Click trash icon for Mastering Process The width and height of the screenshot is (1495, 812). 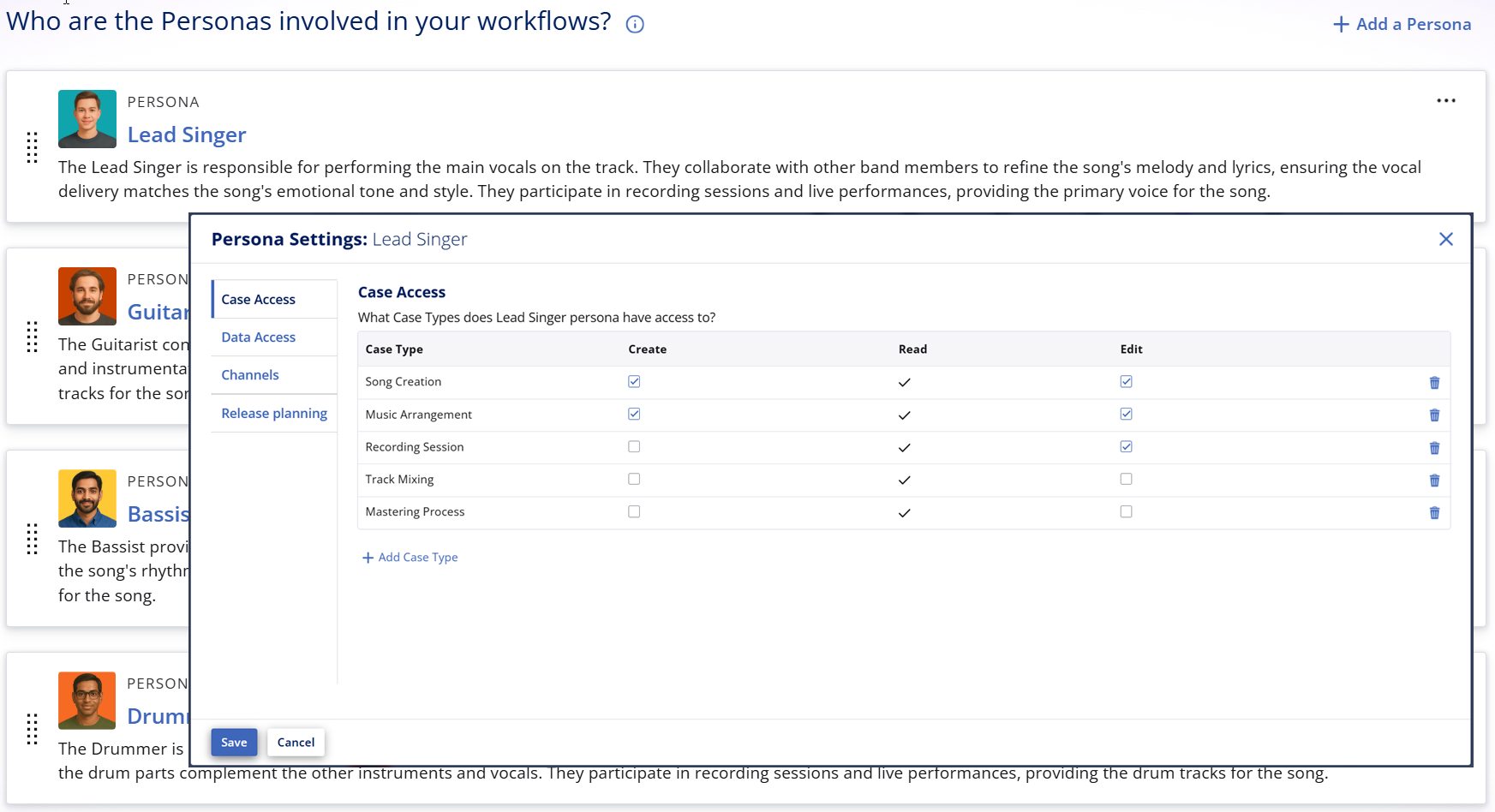click(1434, 513)
